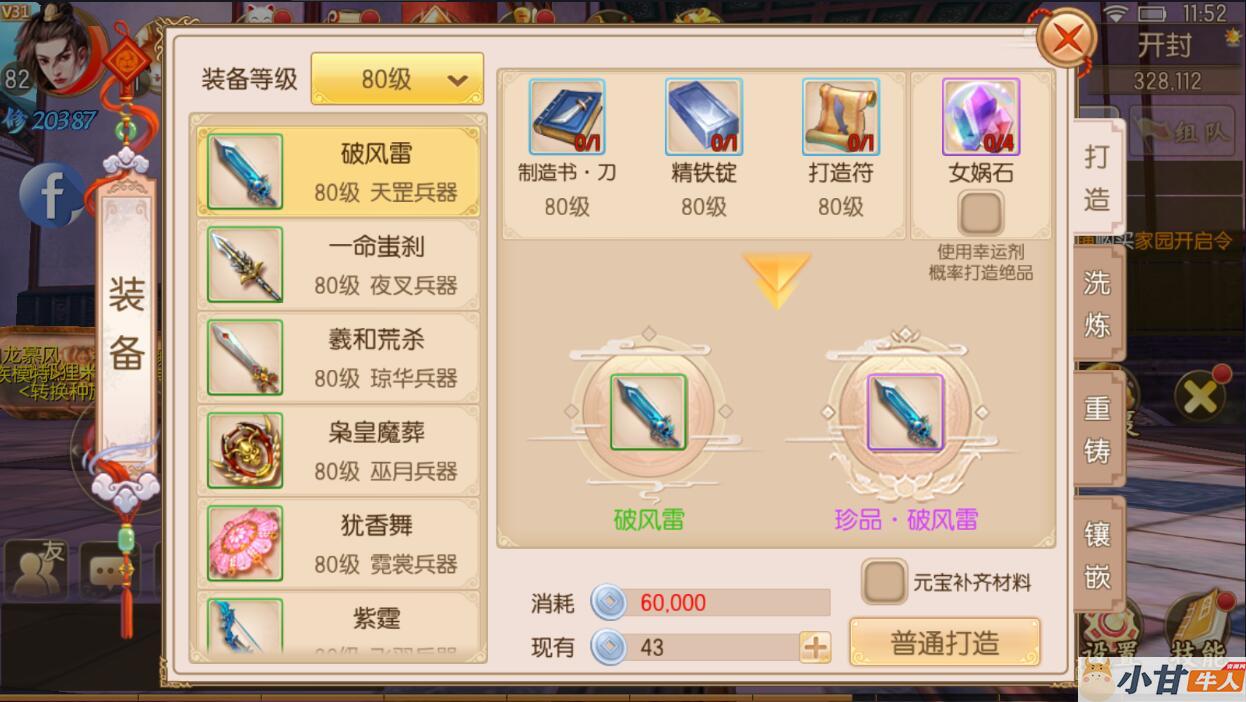This screenshot has width=1246, height=702.
Task: Switch to the 重铸 tab
Action: [1098, 429]
